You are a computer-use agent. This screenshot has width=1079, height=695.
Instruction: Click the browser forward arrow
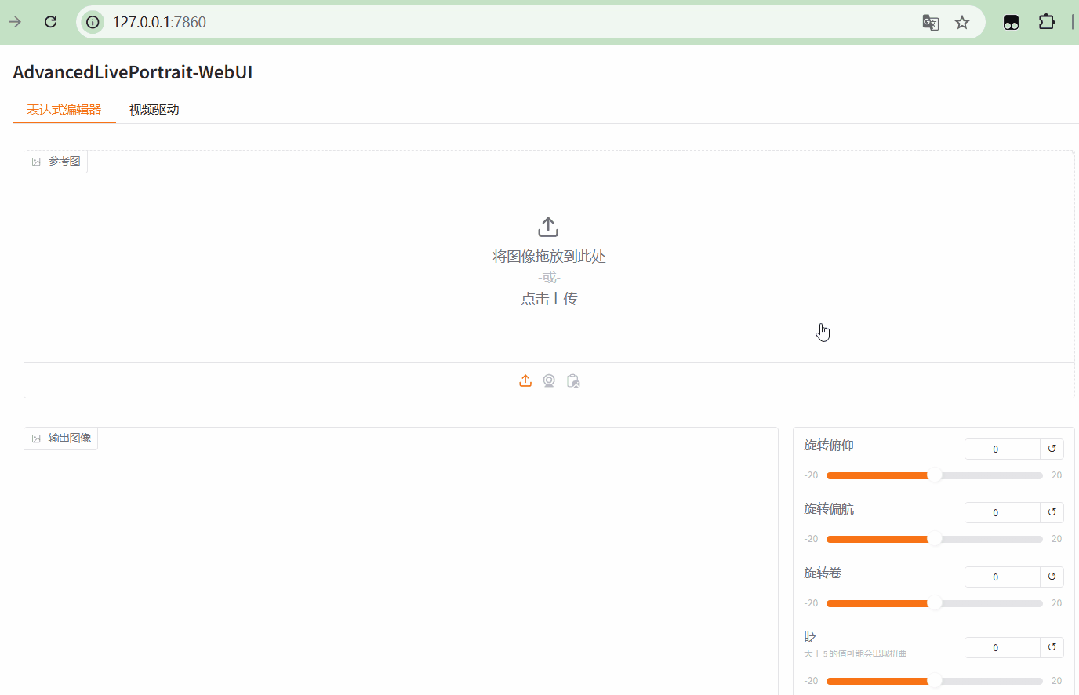tap(15, 22)
